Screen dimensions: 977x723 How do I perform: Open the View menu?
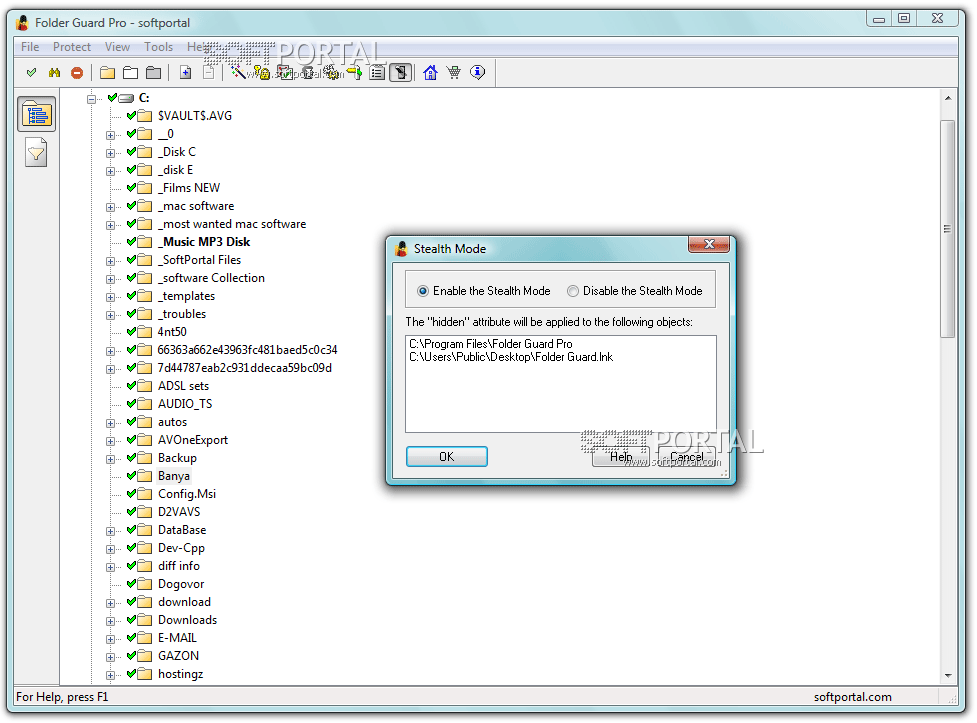coord(117,47)
